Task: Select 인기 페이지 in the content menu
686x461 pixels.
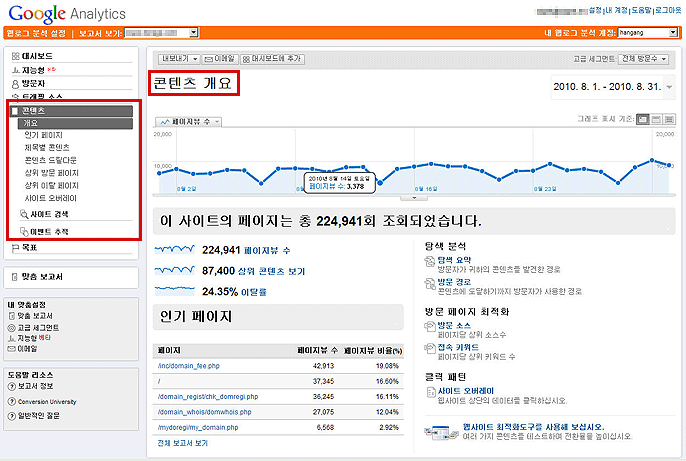Action: pos(44,135)
